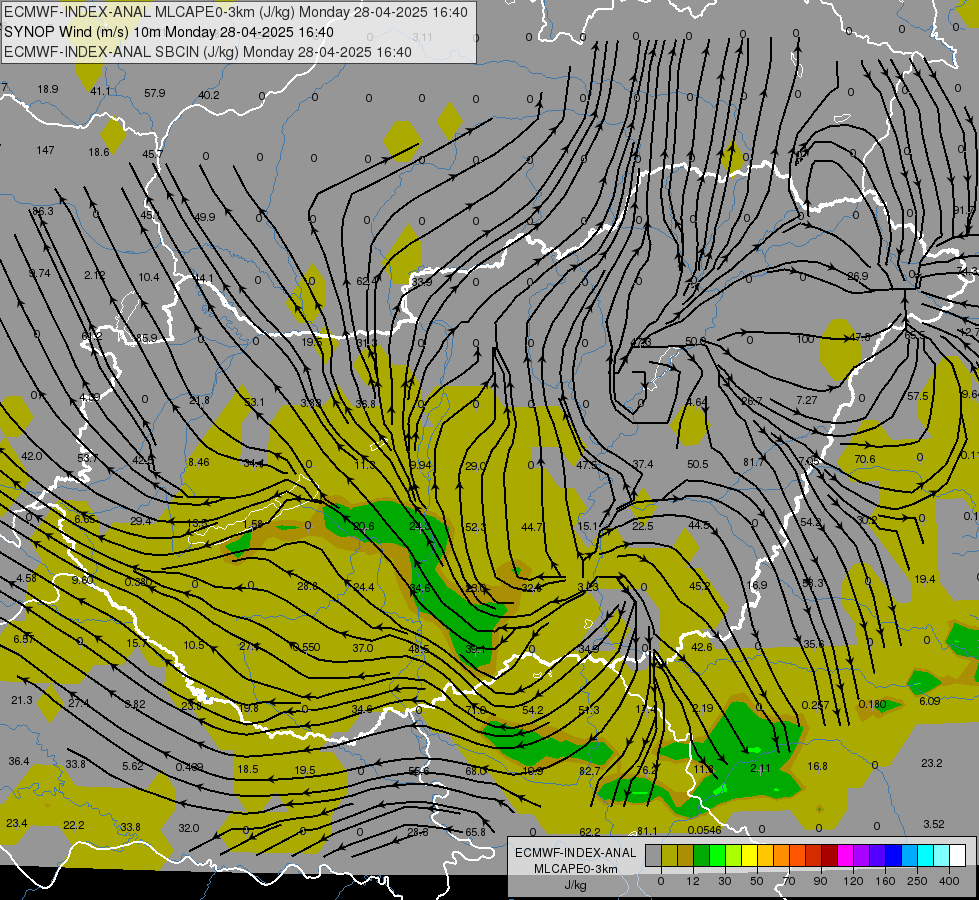979x900 pixels.
Task: Pick the bright green legend swatch
Action: tap(717, 855)
